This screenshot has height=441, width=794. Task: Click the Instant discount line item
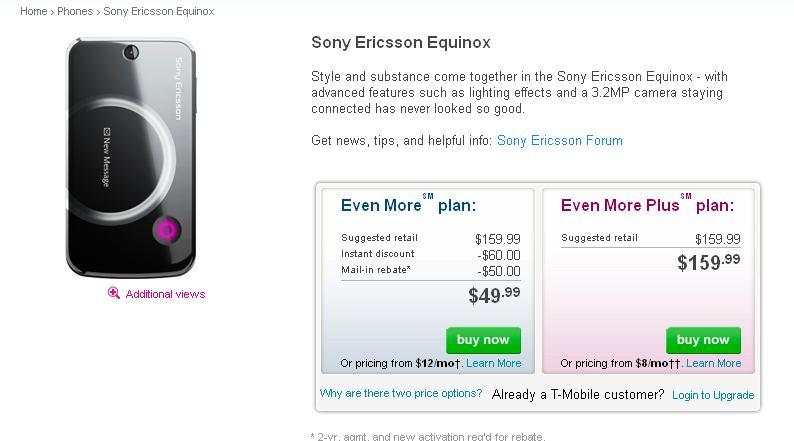click(x=431, y=254)
